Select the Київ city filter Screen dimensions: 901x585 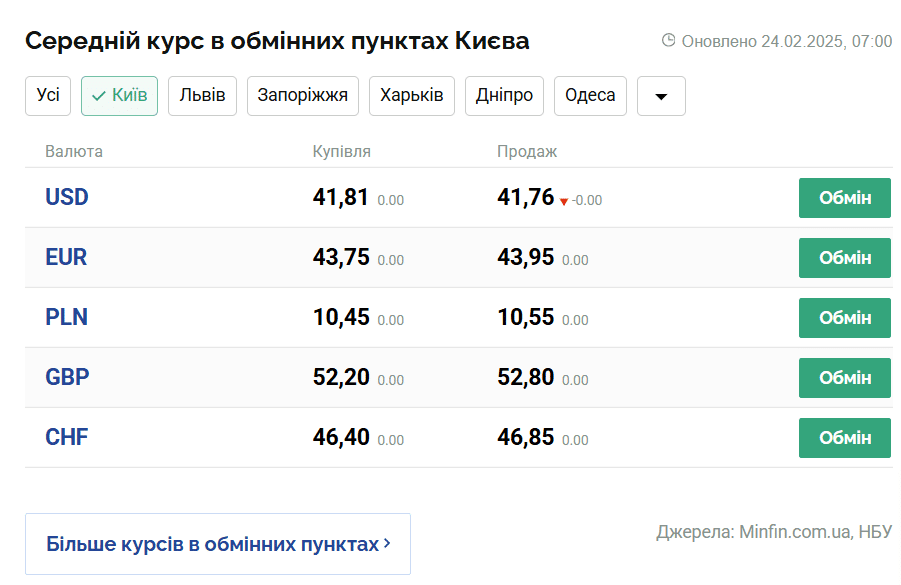pos(120,96)
